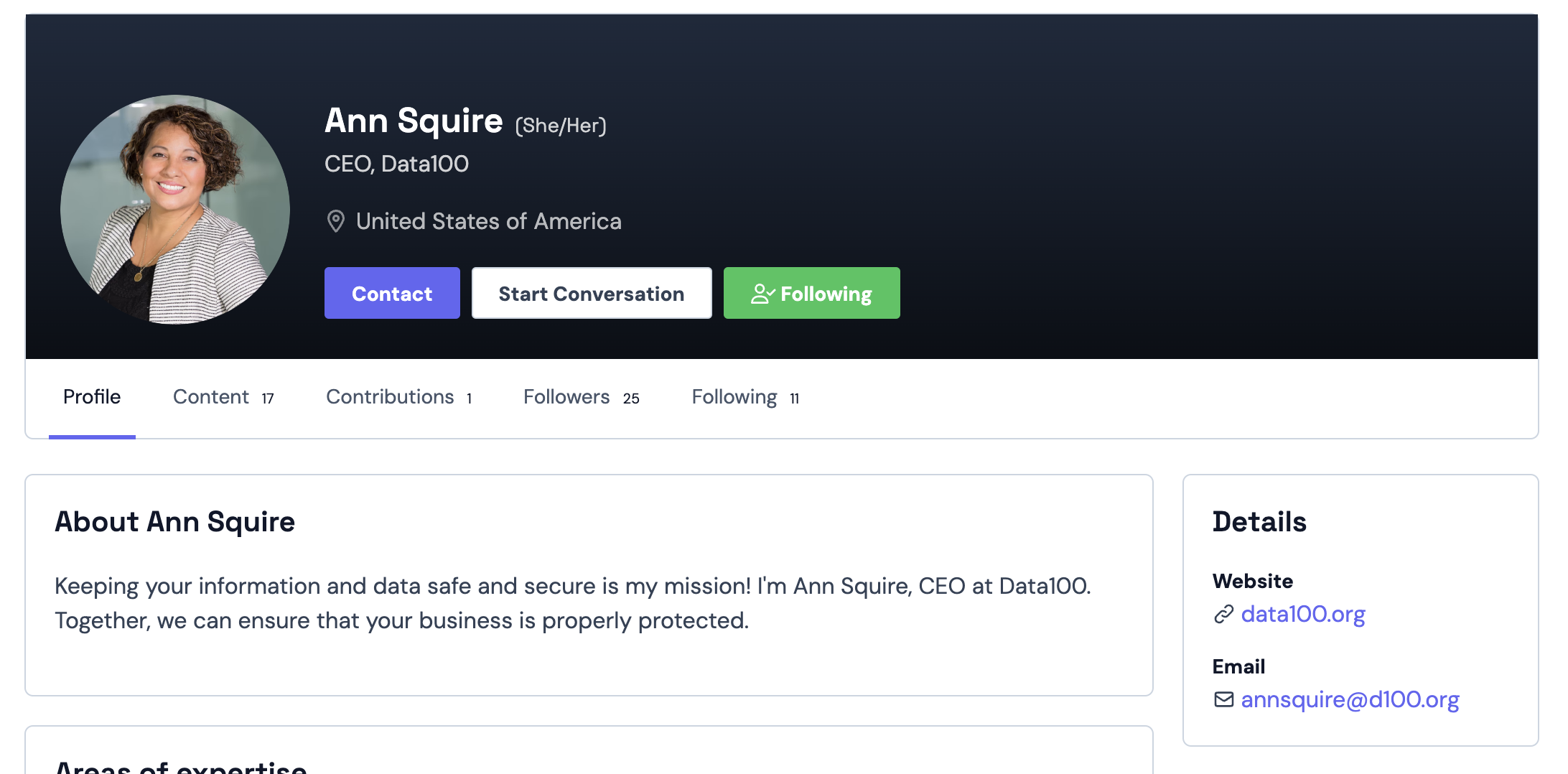Click the Details panel heading
The height and width of the screenshot is (774, 1568).
click(x=1259, y=522)
